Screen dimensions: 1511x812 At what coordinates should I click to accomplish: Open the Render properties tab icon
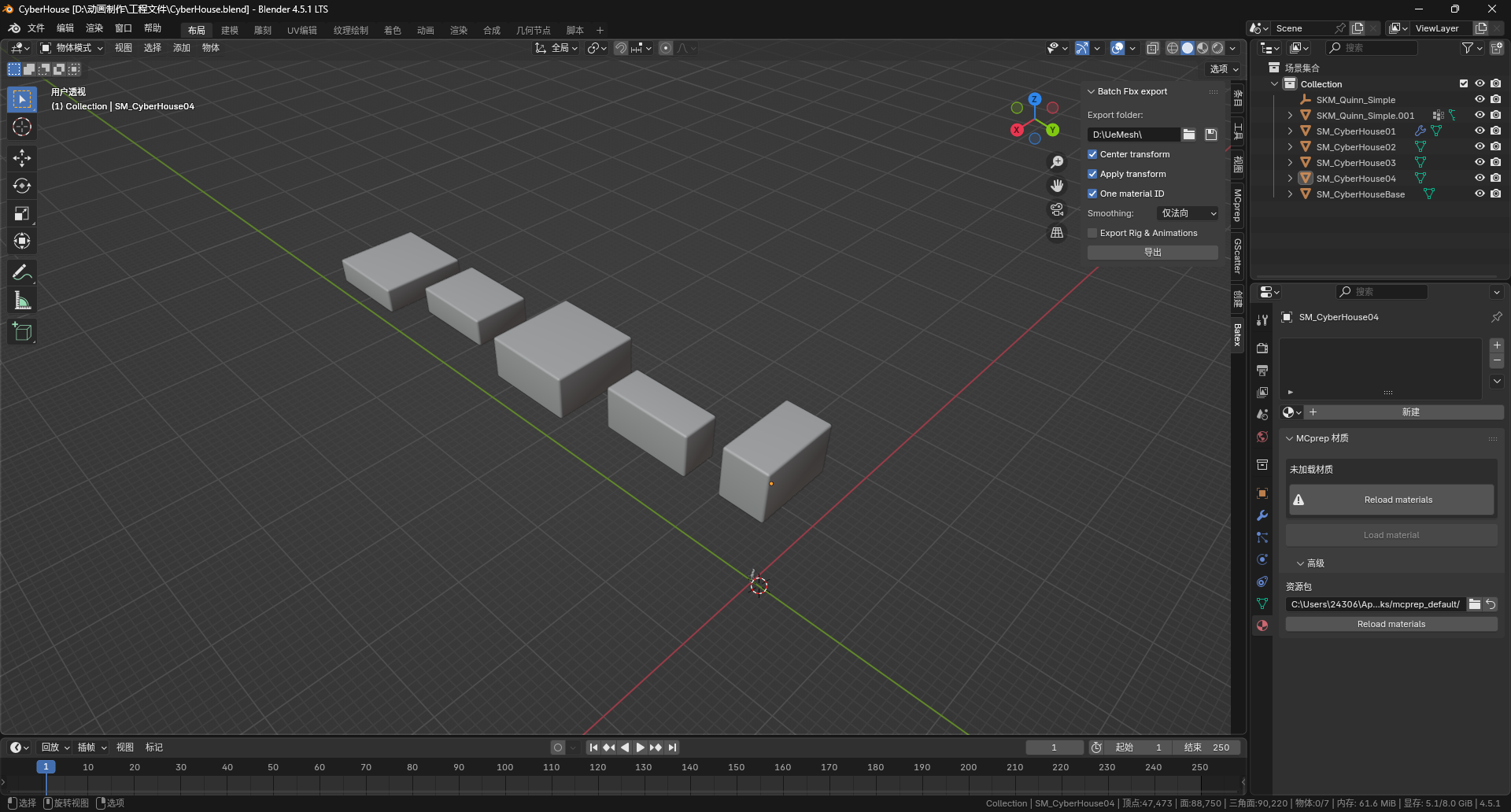pos(1262,348)
